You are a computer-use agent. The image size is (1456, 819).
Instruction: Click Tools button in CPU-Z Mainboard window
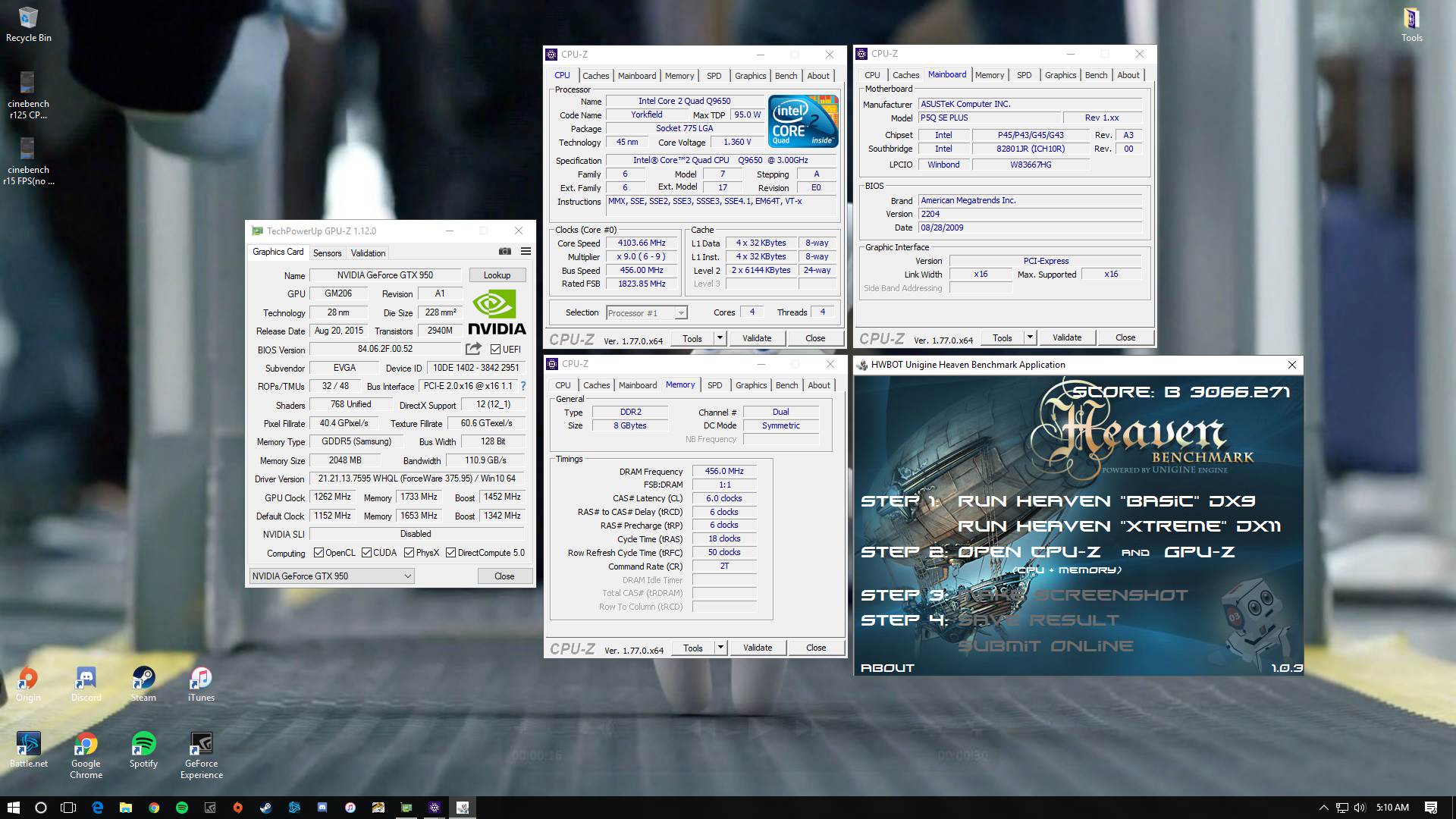(x=1002, y=337)
